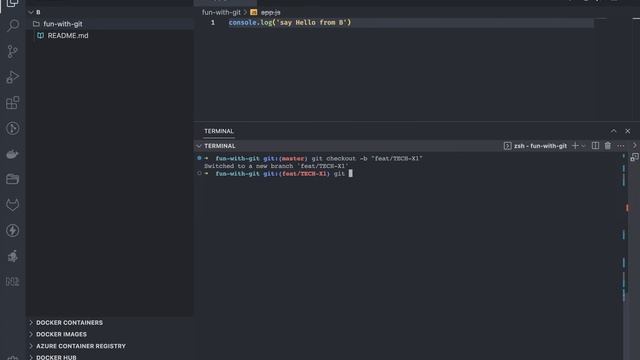This screenshot has width=640, height=360.
Task: Click line number 1 in editor
Action: tap(213, 22)
